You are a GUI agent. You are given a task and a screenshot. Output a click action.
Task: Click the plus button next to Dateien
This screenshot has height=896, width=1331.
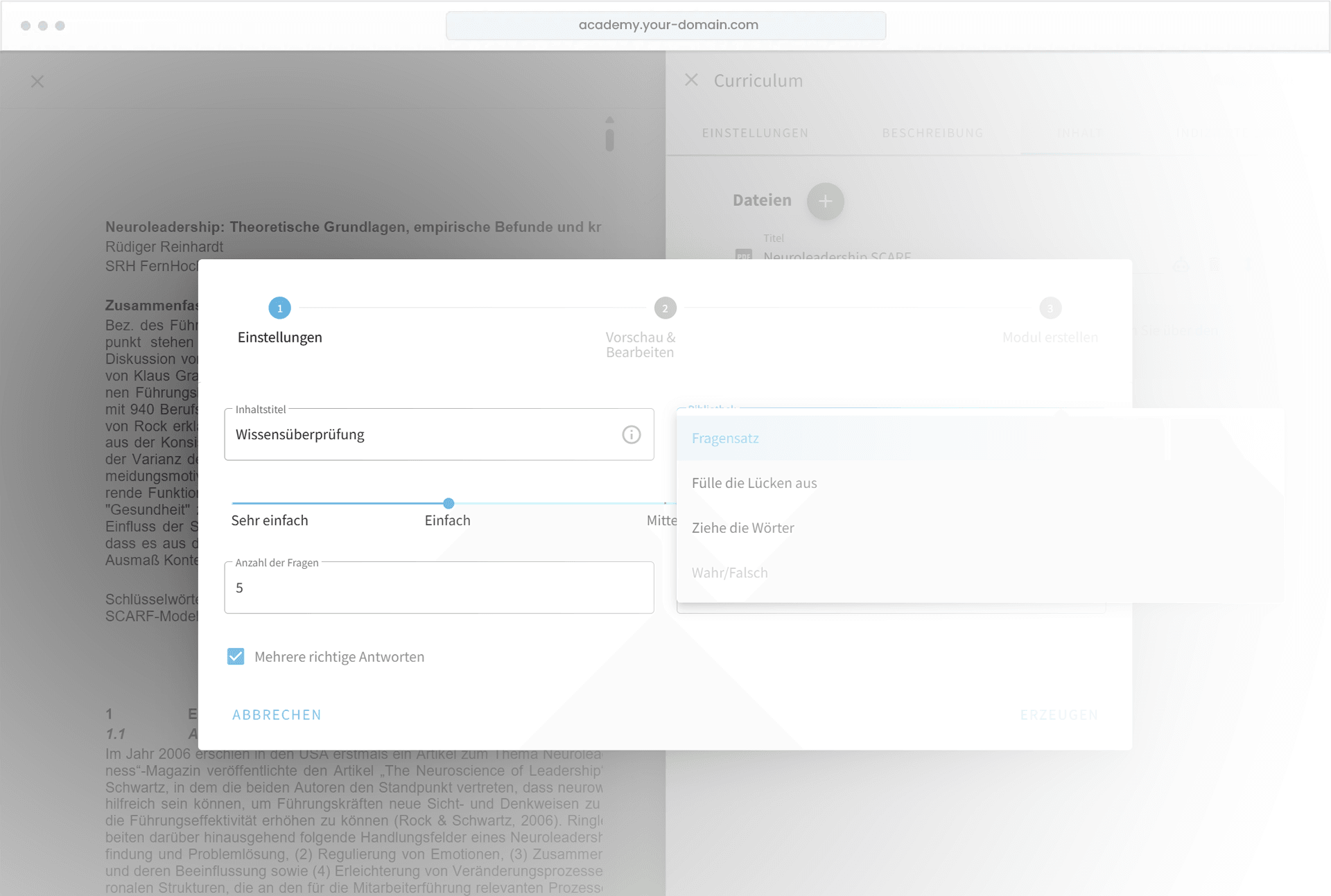[825, 201]
